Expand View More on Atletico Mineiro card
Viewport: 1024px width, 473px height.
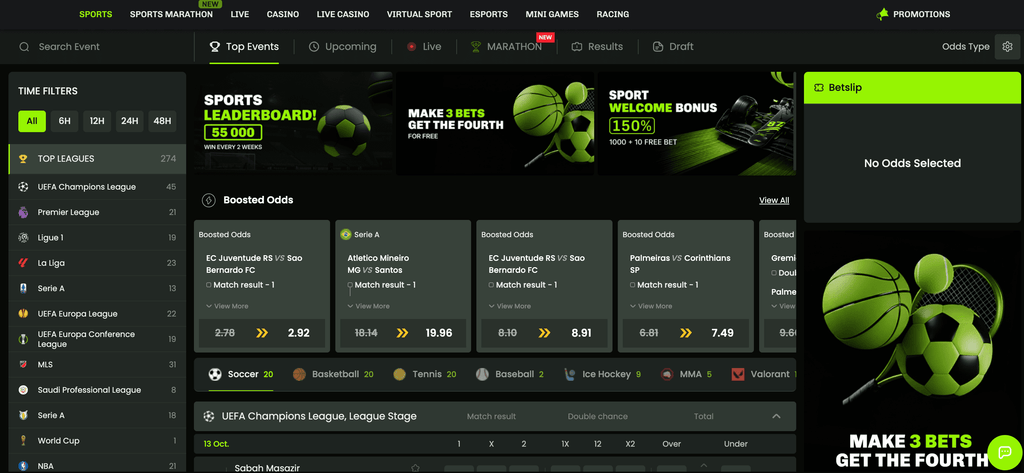tap(368, 306)
